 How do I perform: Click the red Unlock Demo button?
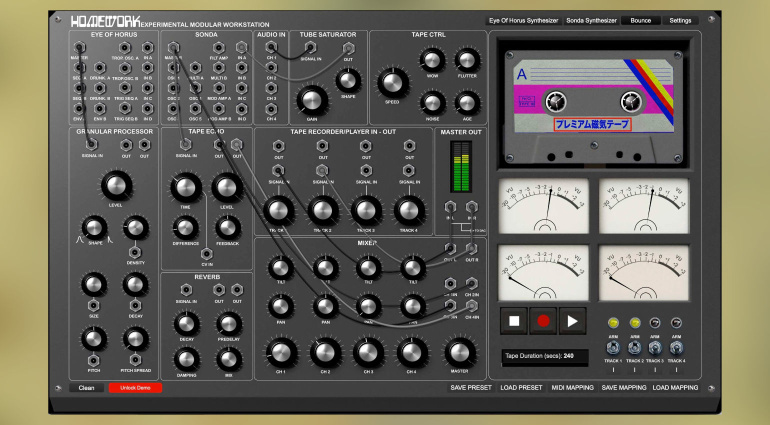coord(134,387)
